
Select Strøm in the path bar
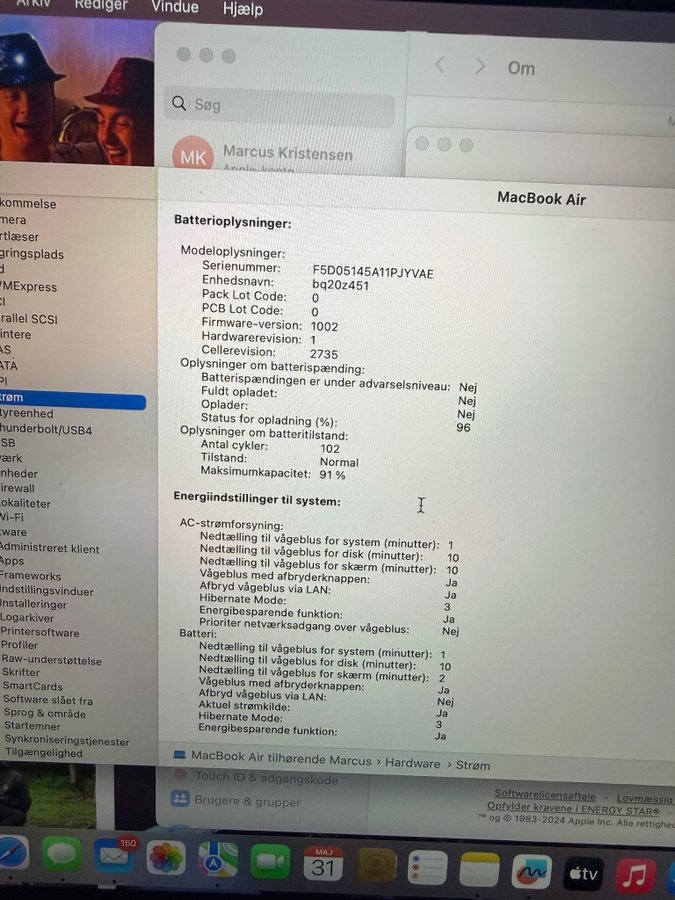pyautogui.click(x=473, y=765)
